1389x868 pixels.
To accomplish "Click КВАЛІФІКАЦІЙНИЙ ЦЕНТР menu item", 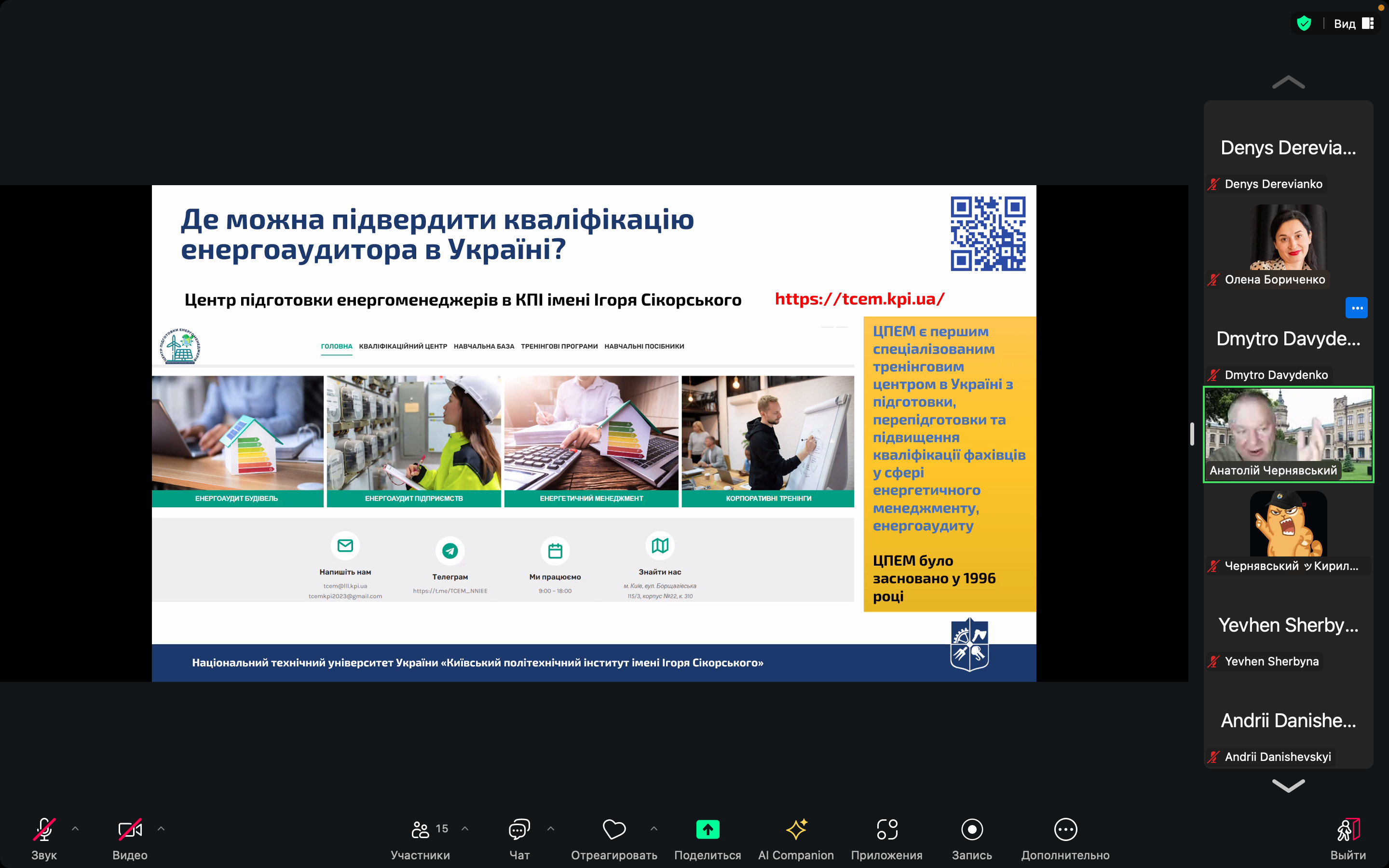I will 403,346.
